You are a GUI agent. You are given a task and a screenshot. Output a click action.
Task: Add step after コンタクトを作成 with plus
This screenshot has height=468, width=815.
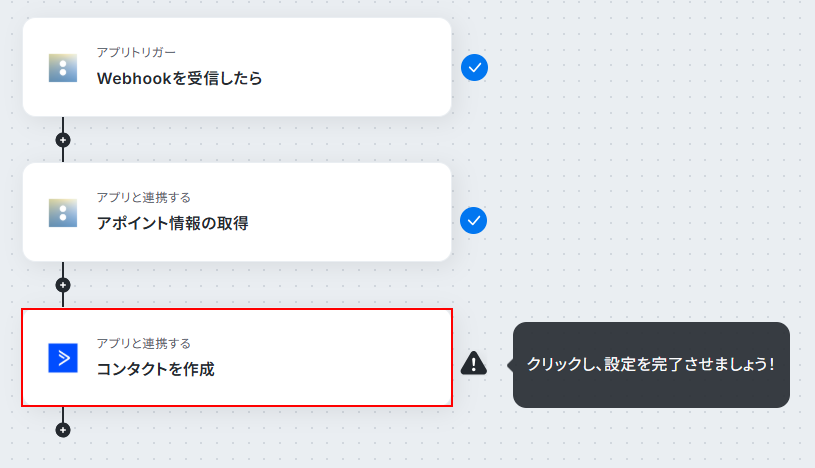click(x=63, y=430)
